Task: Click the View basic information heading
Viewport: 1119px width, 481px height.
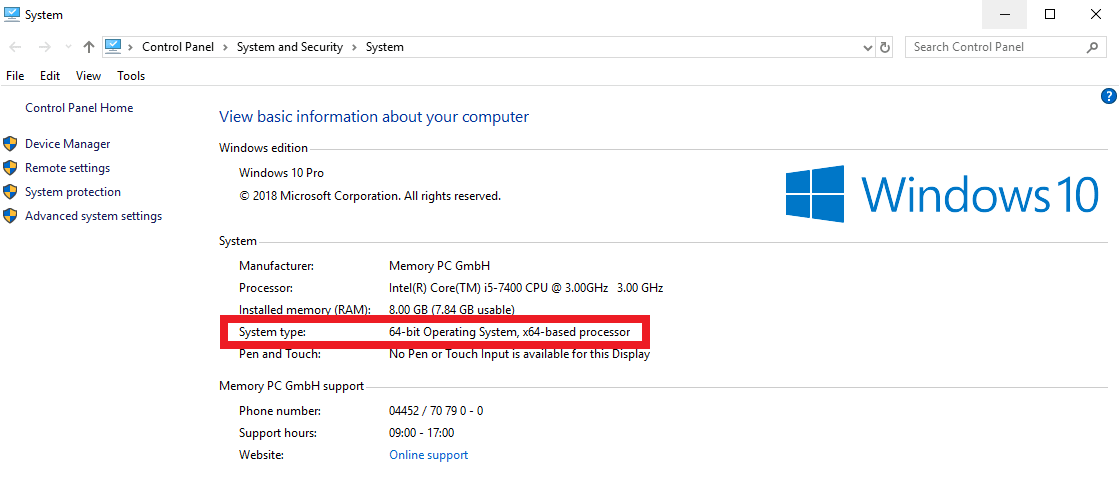Action: tap(374, 116)
